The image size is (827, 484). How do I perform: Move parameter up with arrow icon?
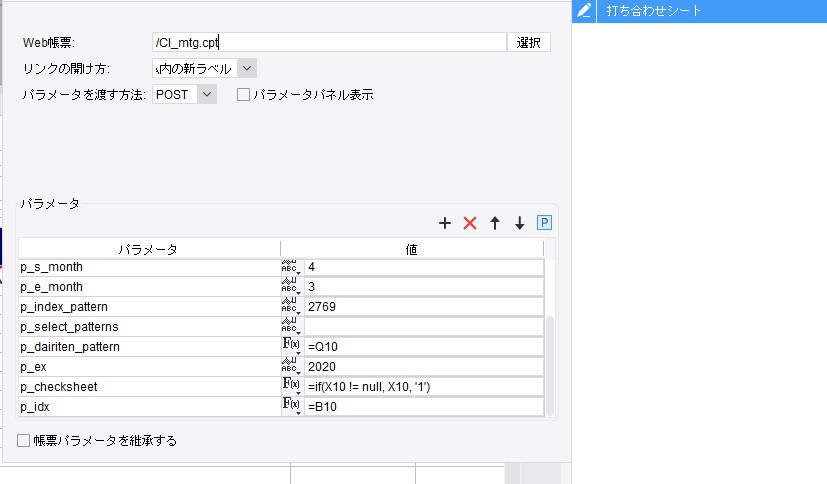(495, 223)
